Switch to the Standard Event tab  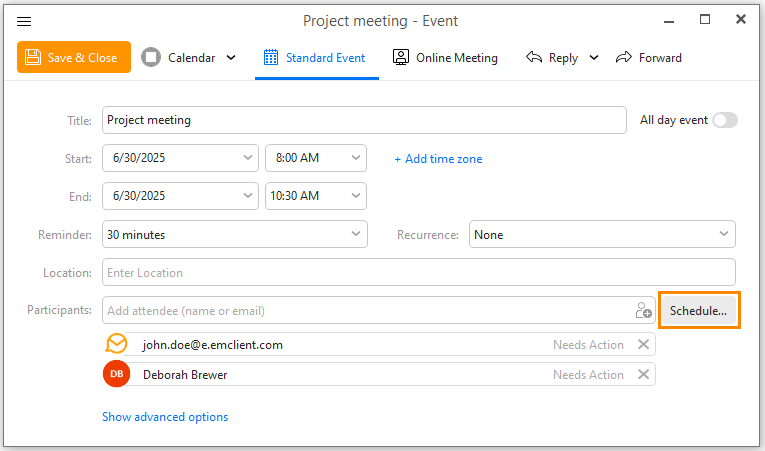(317, 58)
